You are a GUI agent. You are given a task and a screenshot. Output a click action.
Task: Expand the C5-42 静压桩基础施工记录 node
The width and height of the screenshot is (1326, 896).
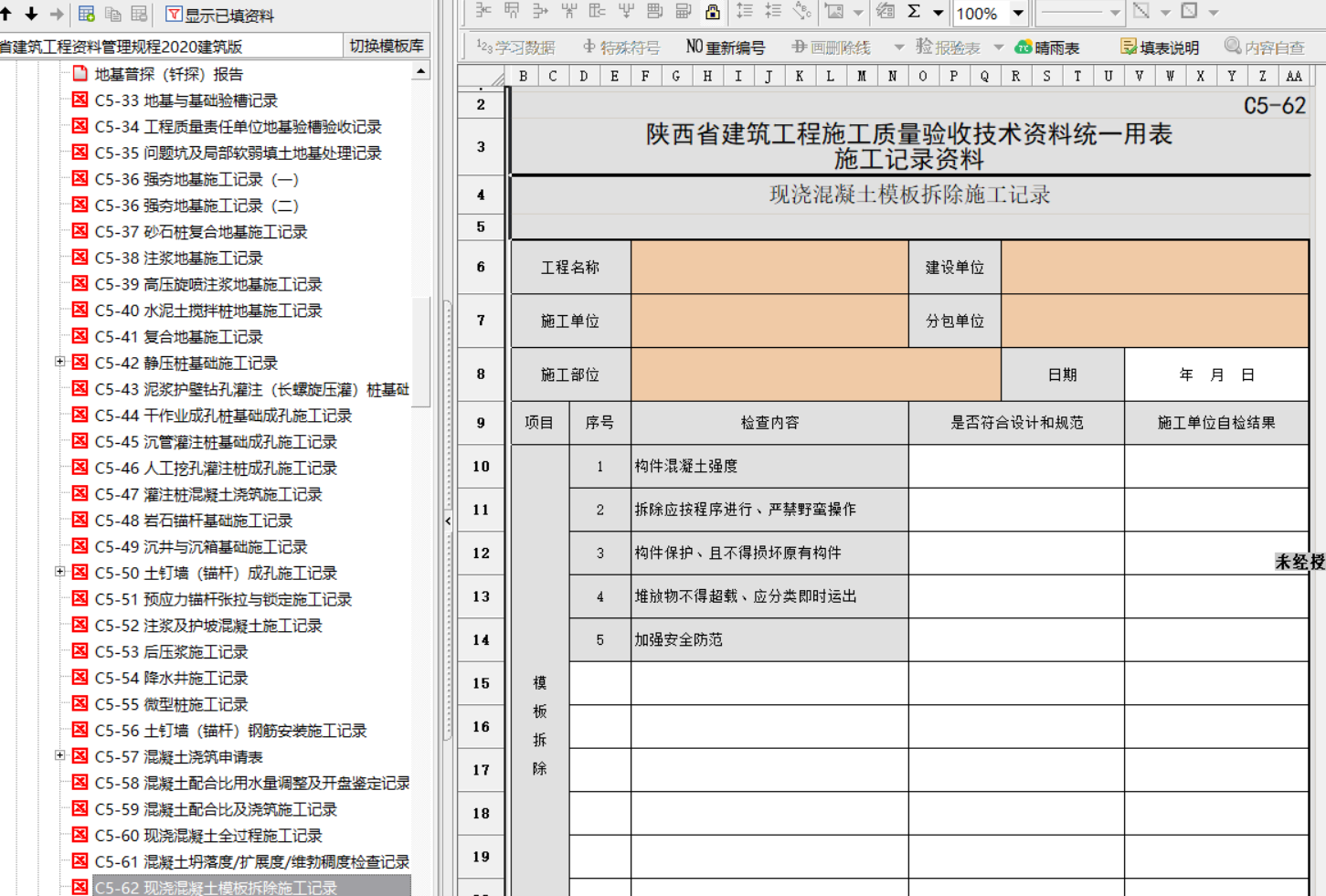[59, 362]
